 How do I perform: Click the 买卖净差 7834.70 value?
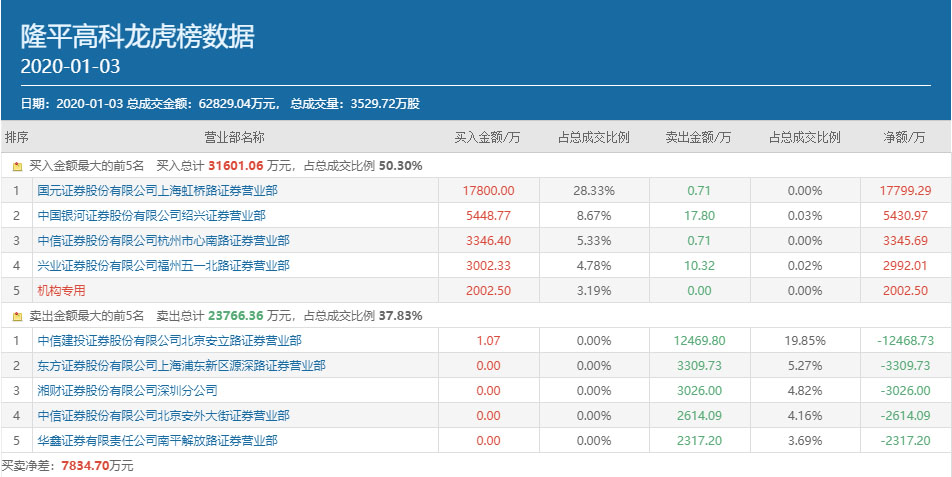[85, 465]
